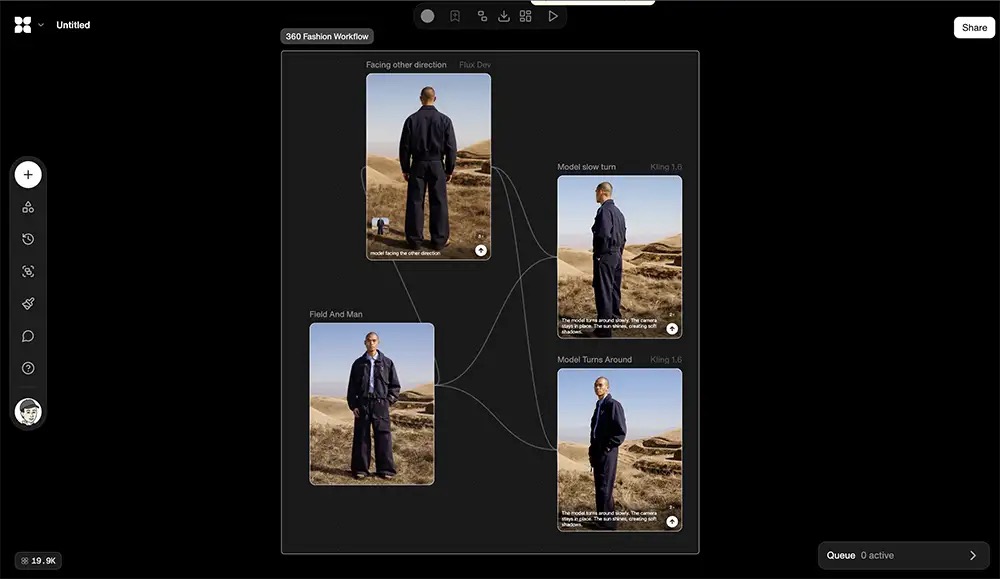Open the templates grid icon in the top toolbar

[525, 15]
